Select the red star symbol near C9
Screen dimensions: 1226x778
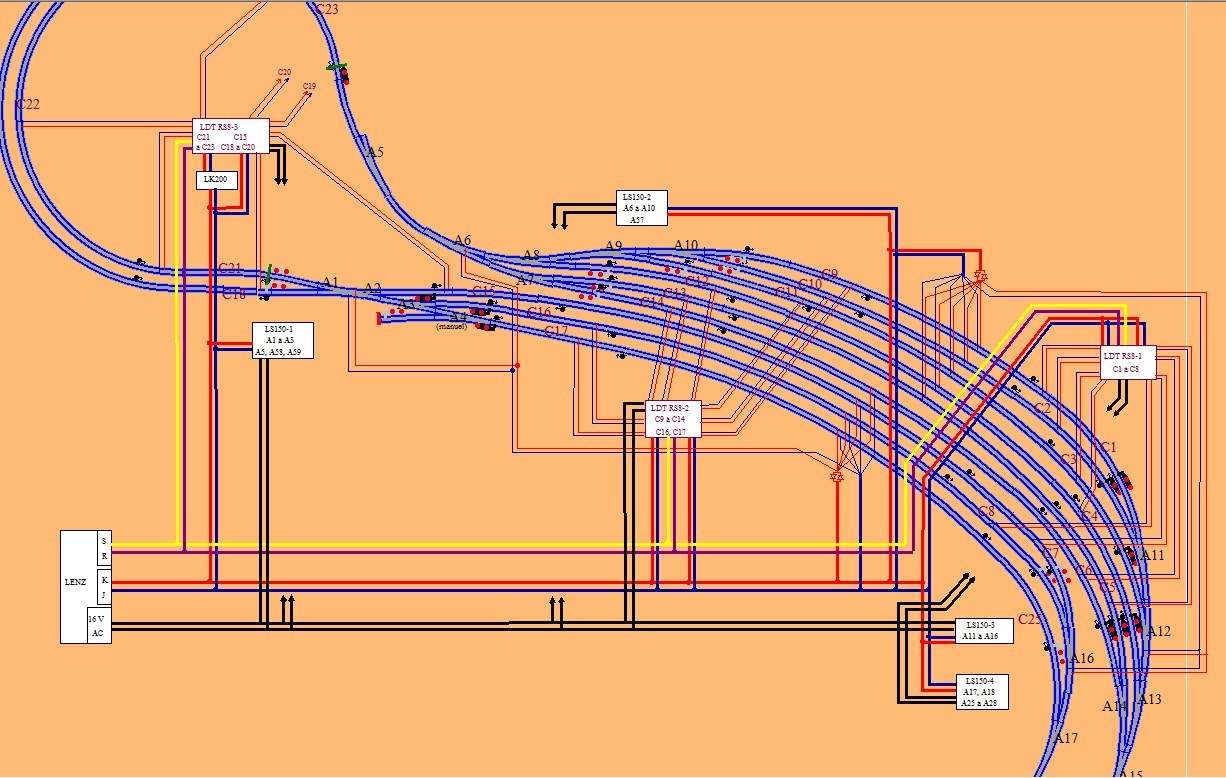click(980, 275)
